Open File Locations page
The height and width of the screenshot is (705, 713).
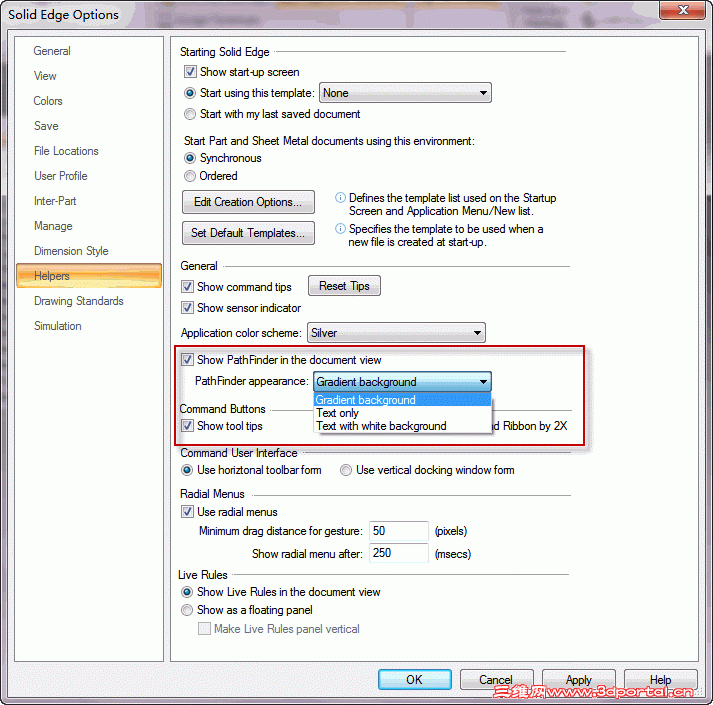point(66,151)
